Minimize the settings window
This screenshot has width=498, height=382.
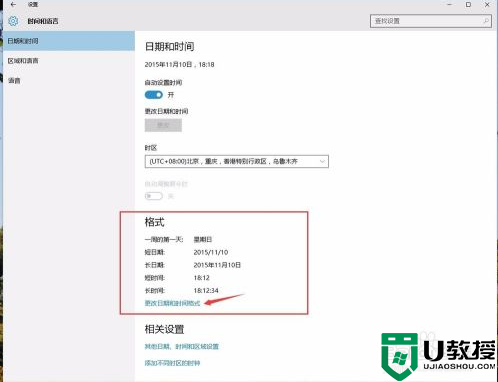tap(450, 5)
